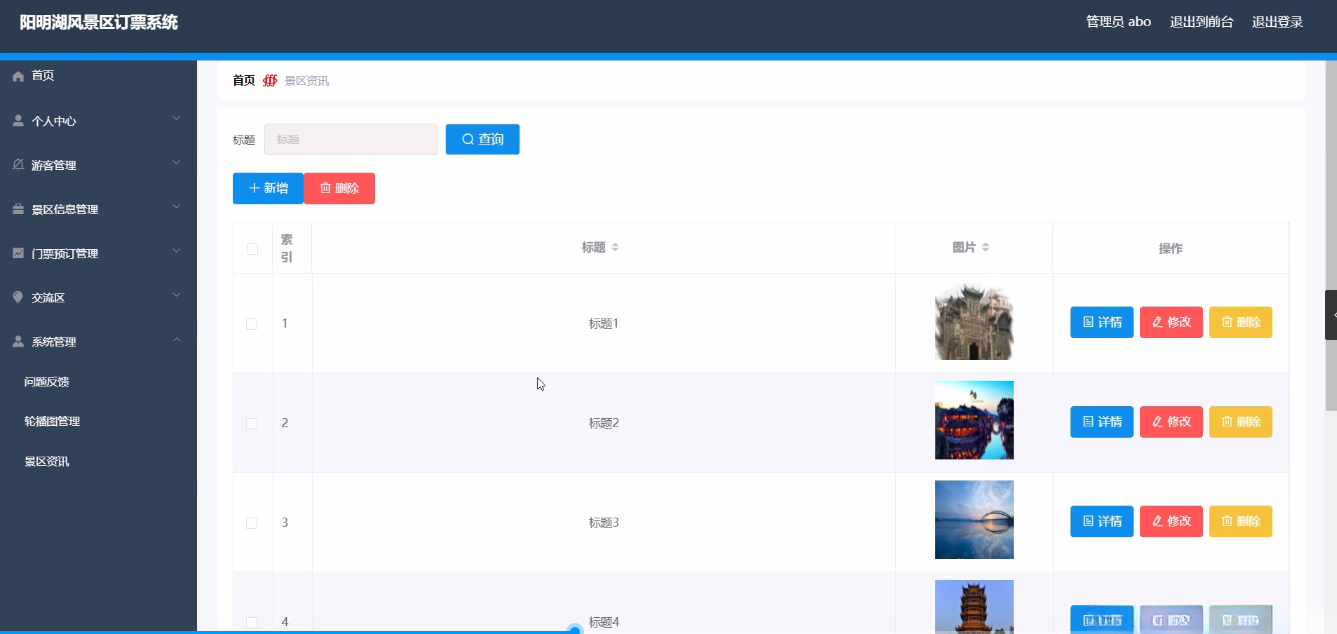Click 详情 button for 标题3 row

[1102, 521]
